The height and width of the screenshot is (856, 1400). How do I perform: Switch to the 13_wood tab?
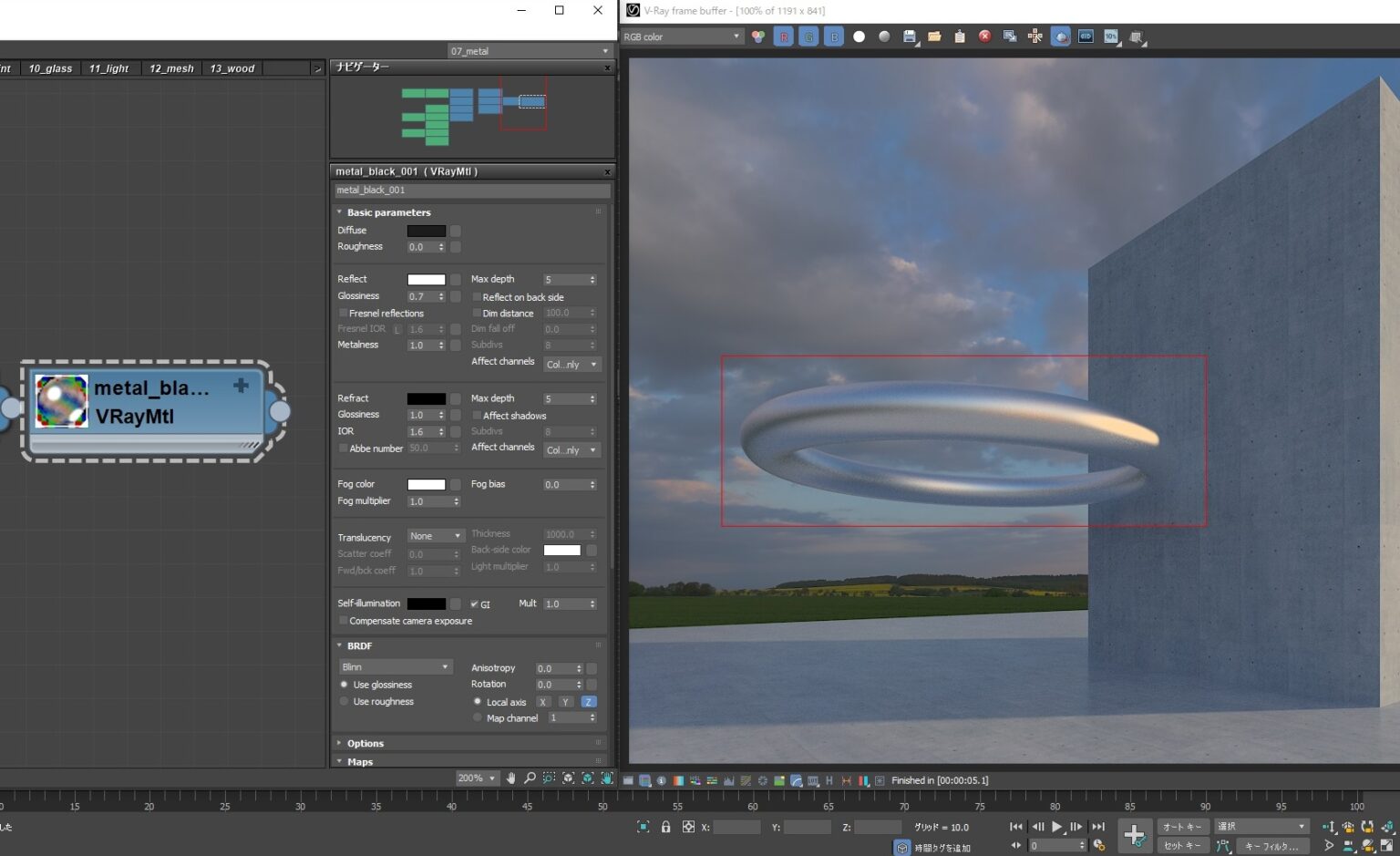(x=231, y=67)
